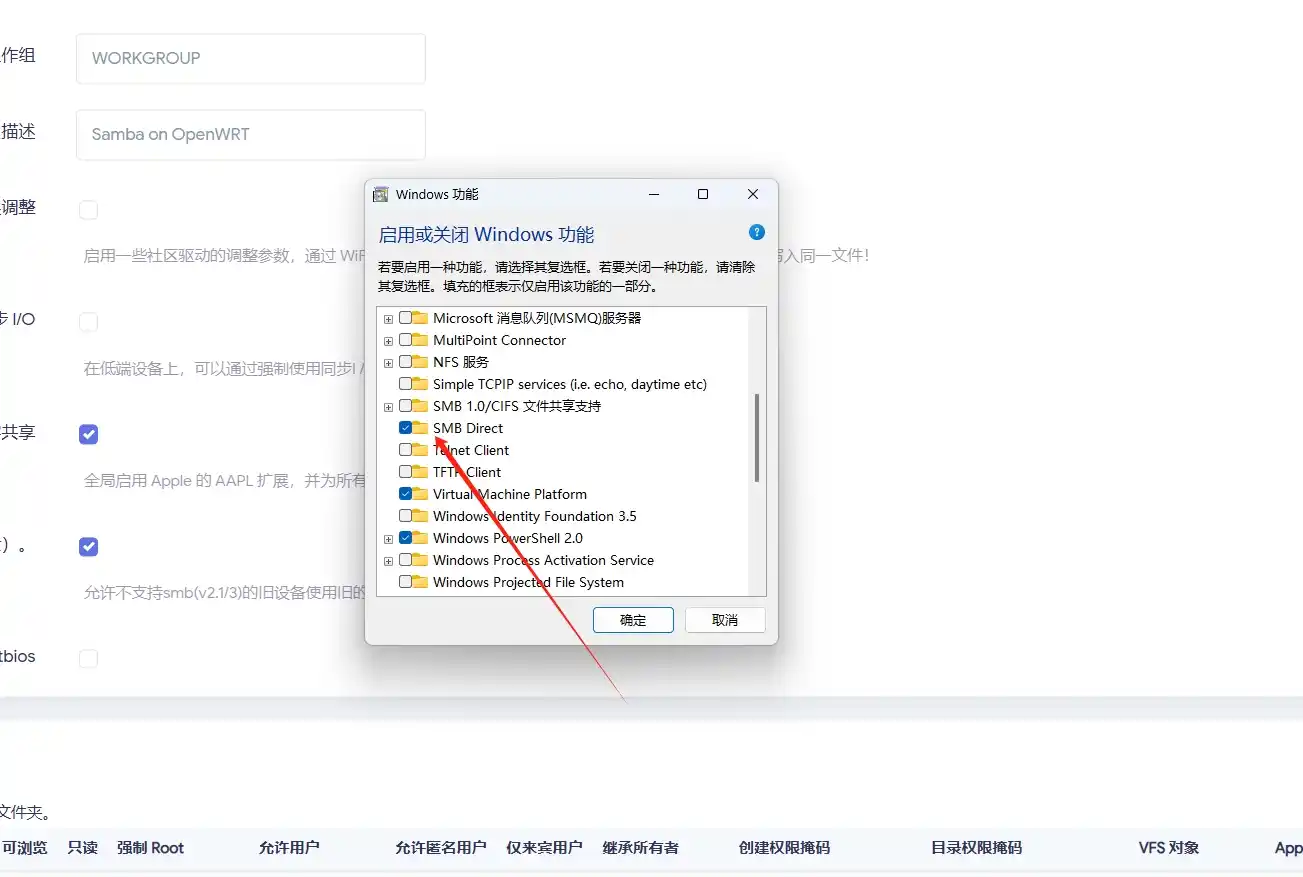Click the Samba on OpenWRT description field
The image size is (1303, 877).
(251, 134)
